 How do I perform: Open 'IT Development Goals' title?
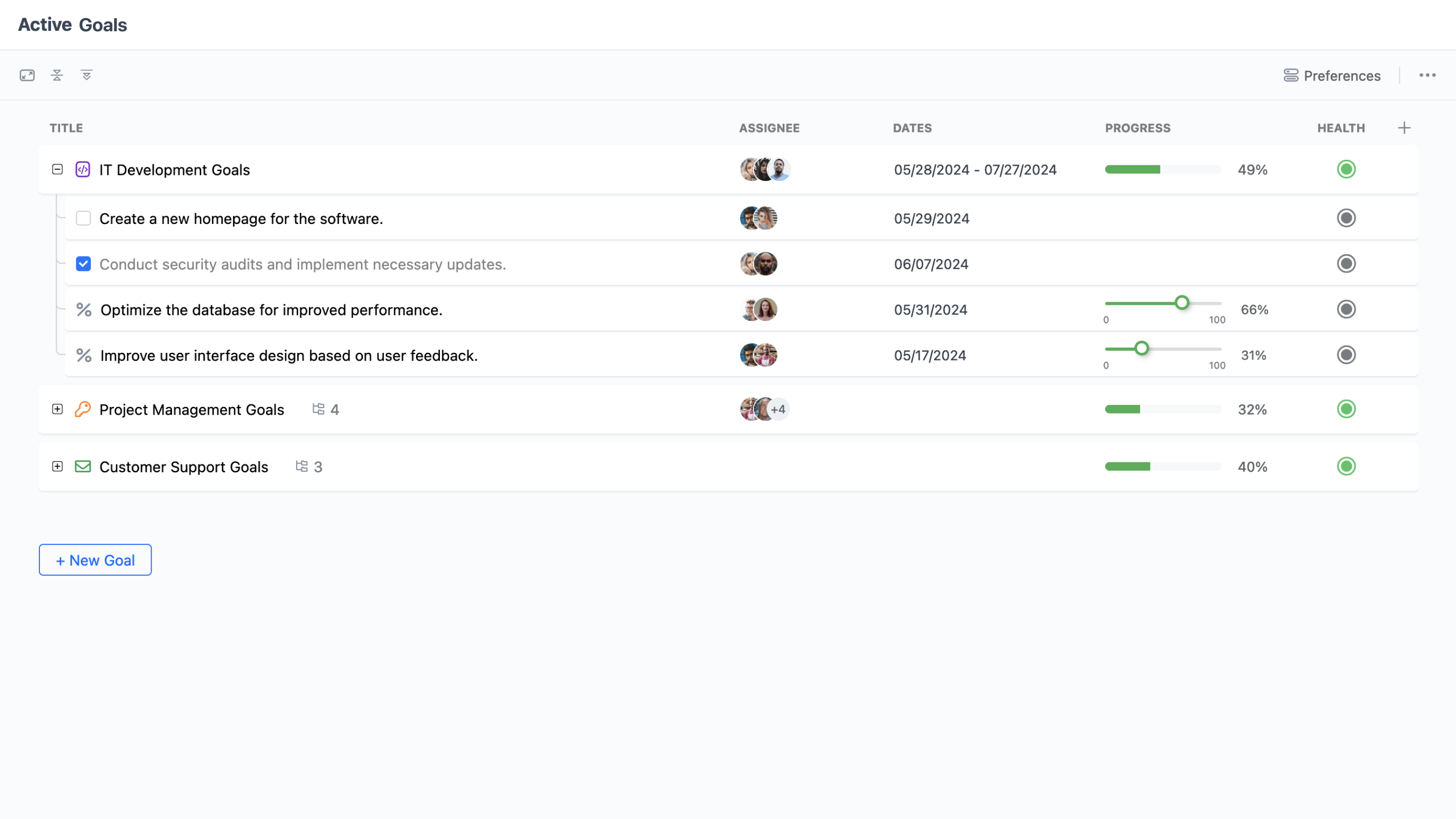(x=174, y=169)
